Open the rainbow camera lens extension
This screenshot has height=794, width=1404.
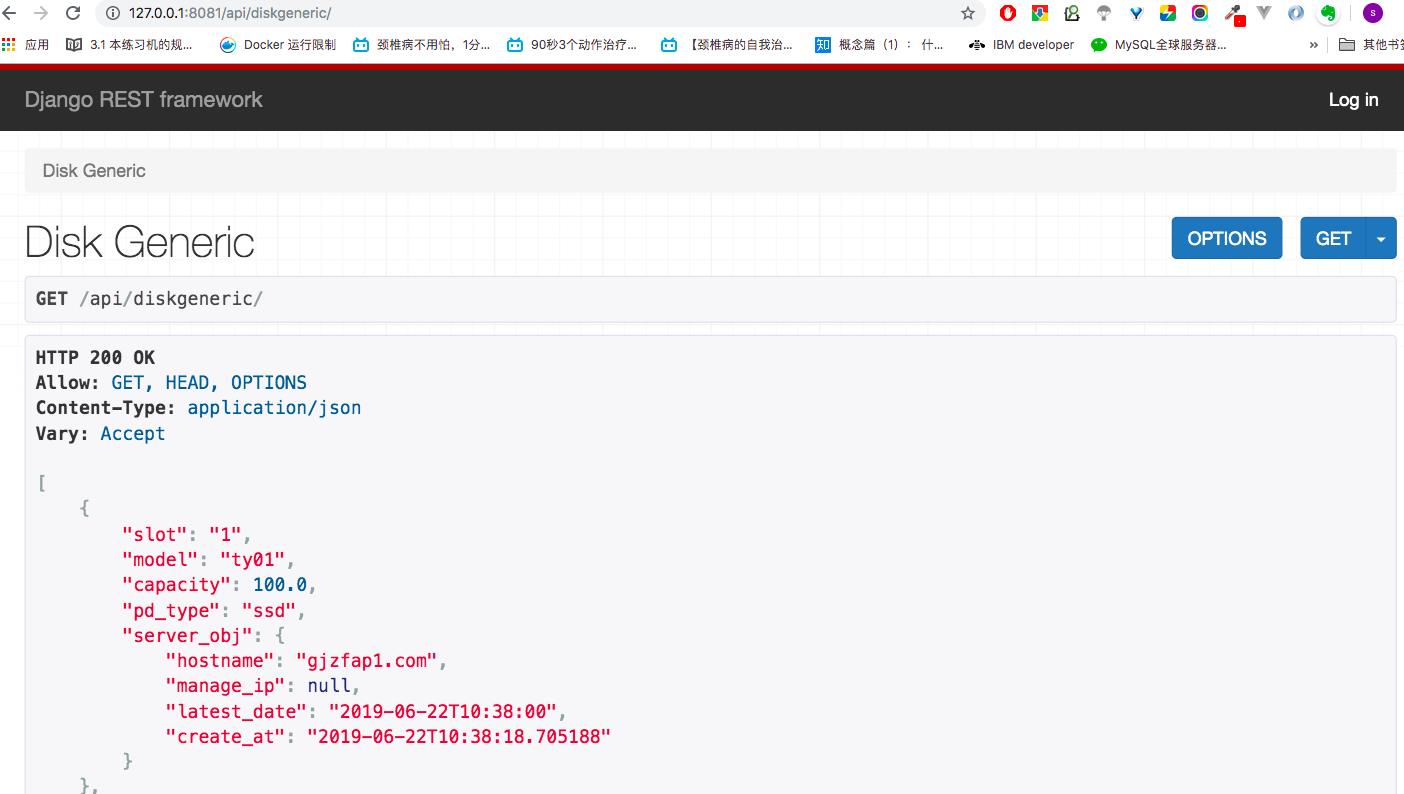pyautogui.click(x=1200, y=13)
